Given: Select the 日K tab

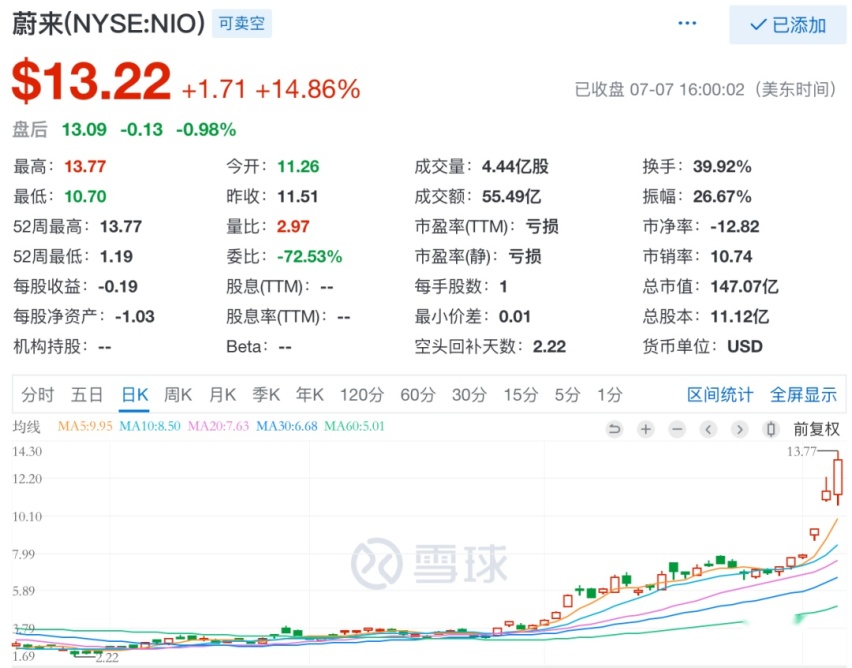Looking at the screenshot, I should point(134,395).
